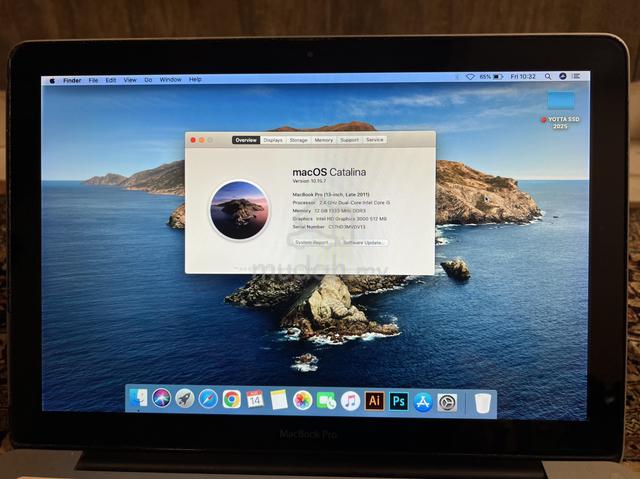Viewport: 640px width, 479px height.
Task: Click the System Report button
Action: (311, 242)
